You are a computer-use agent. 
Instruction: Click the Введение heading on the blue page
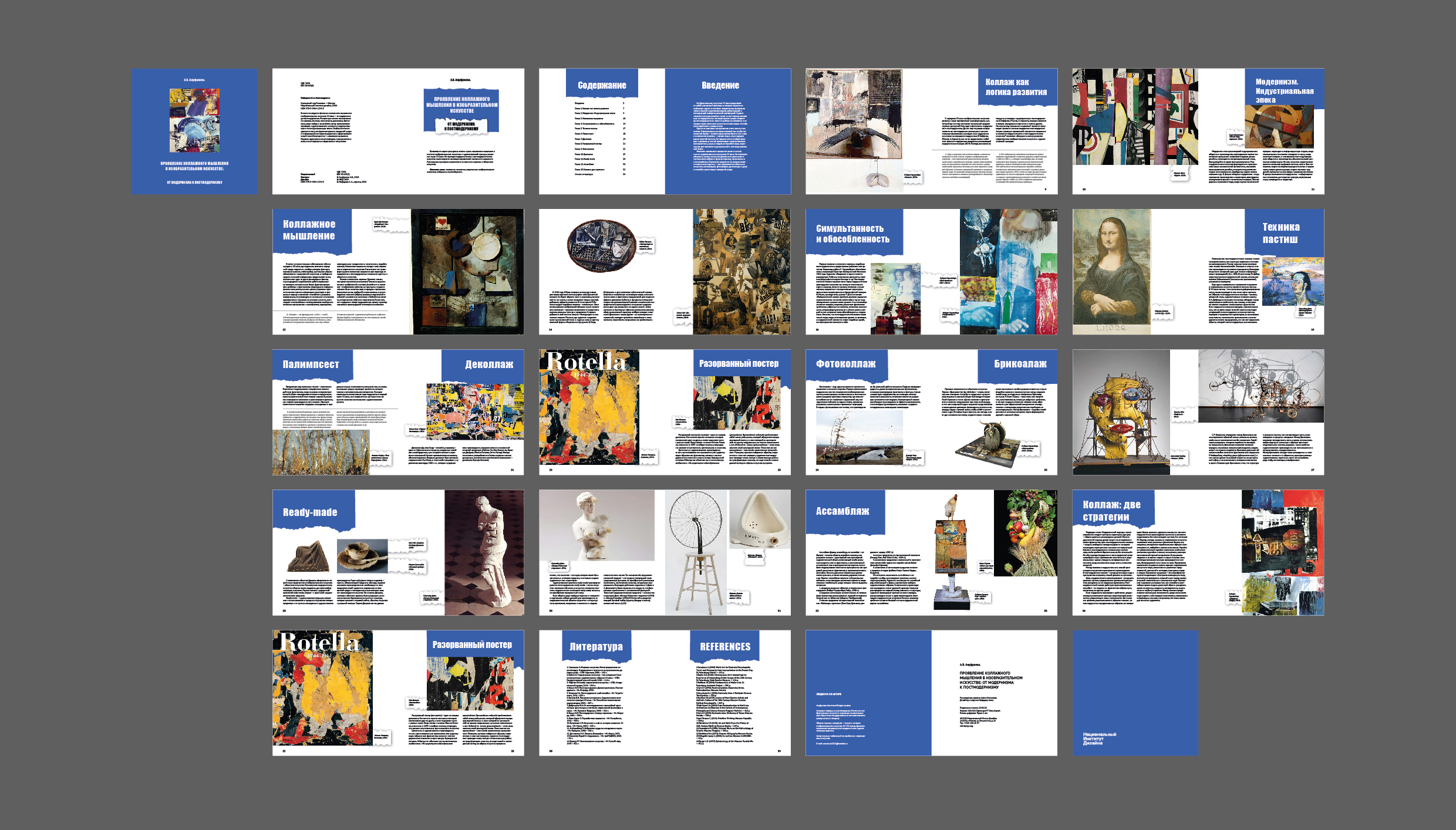tap(720, 85)
